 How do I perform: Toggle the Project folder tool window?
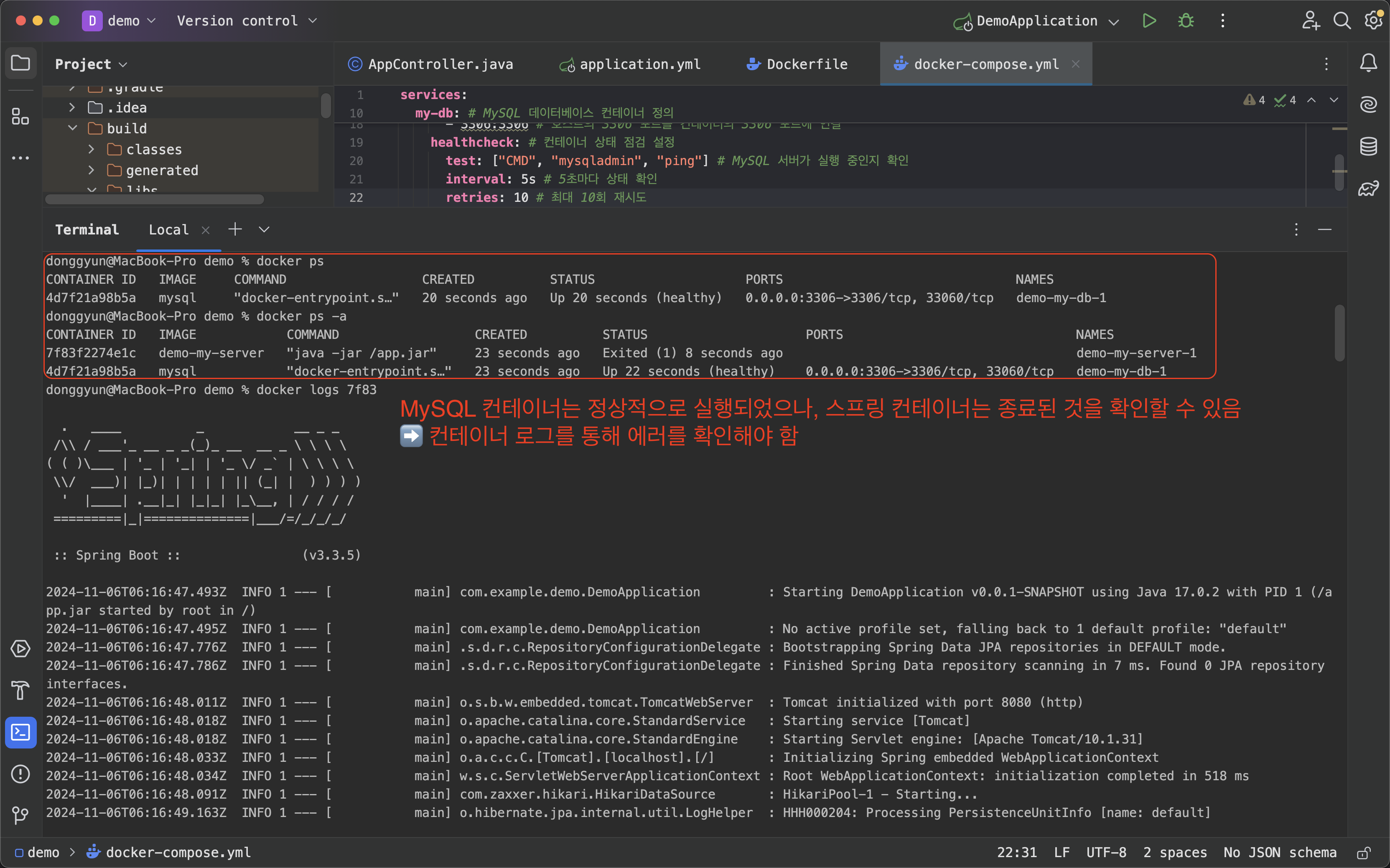pyautogui.click(x=20, y=63)
